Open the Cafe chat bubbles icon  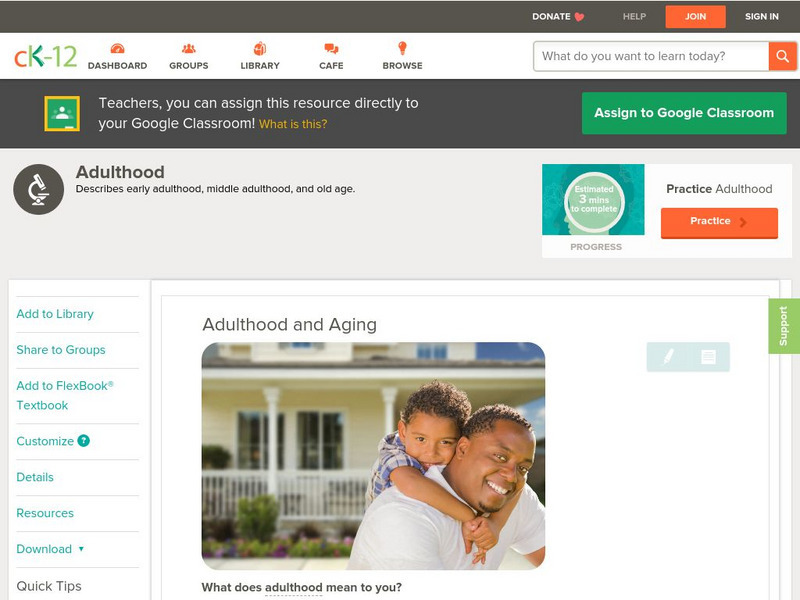click(331, 48)
